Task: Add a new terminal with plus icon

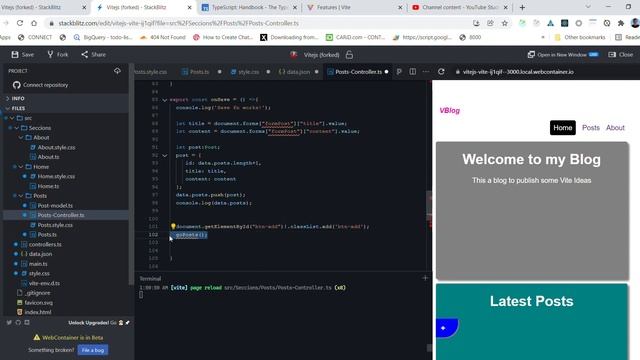Action: point(425,278)
